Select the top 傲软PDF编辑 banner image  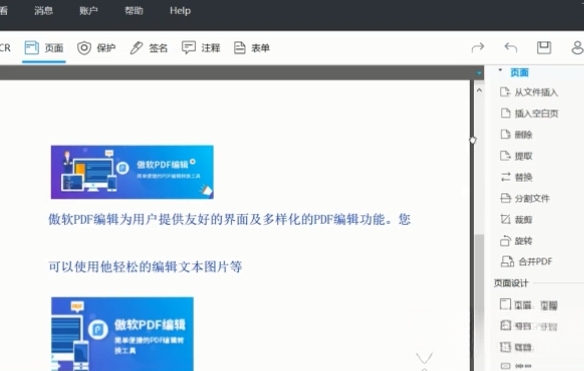(x=132, y=172)
